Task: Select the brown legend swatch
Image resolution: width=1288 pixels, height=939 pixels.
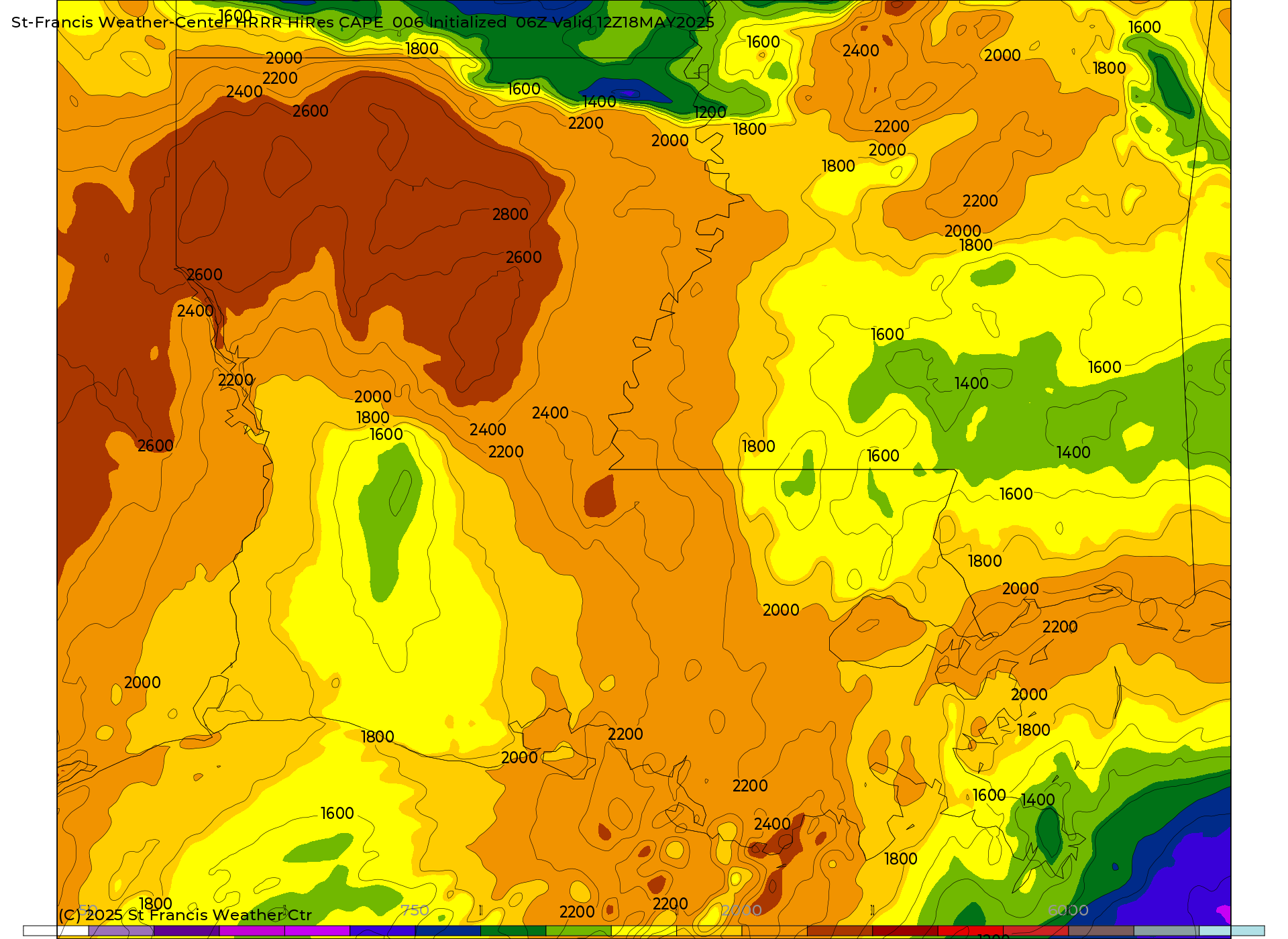Action: [839, 931]
